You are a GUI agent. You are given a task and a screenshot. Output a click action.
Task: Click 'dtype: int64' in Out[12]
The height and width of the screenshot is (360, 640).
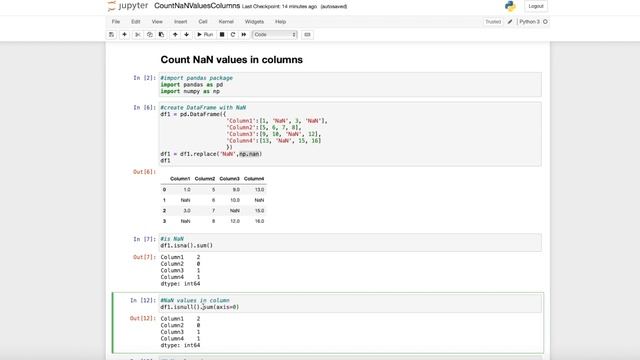tap(180, 345)
